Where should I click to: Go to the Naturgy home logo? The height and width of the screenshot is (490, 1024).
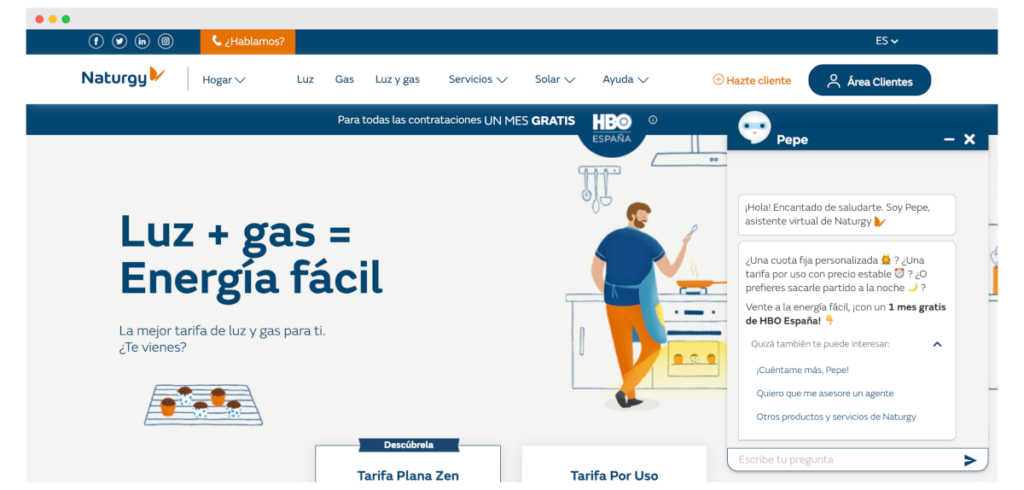123,77
